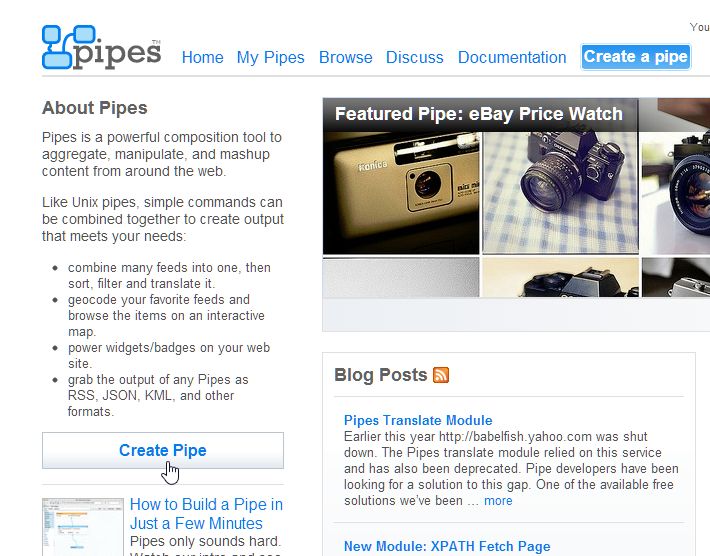The image size is (710, 556).
Task: Click the black camera thumbnail in the bottom row
Action: [x=560, y=277]
